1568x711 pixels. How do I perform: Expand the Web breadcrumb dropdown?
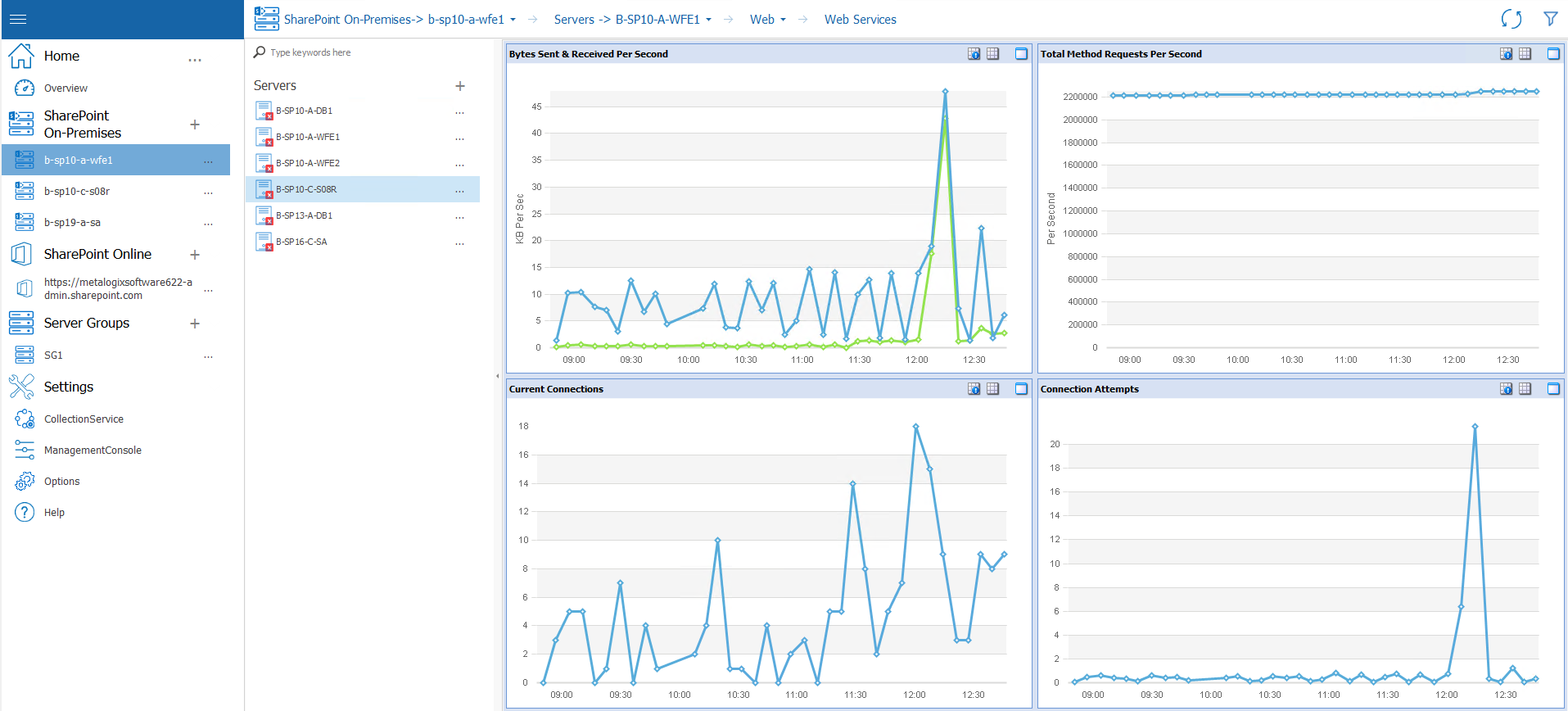[783, 20]
